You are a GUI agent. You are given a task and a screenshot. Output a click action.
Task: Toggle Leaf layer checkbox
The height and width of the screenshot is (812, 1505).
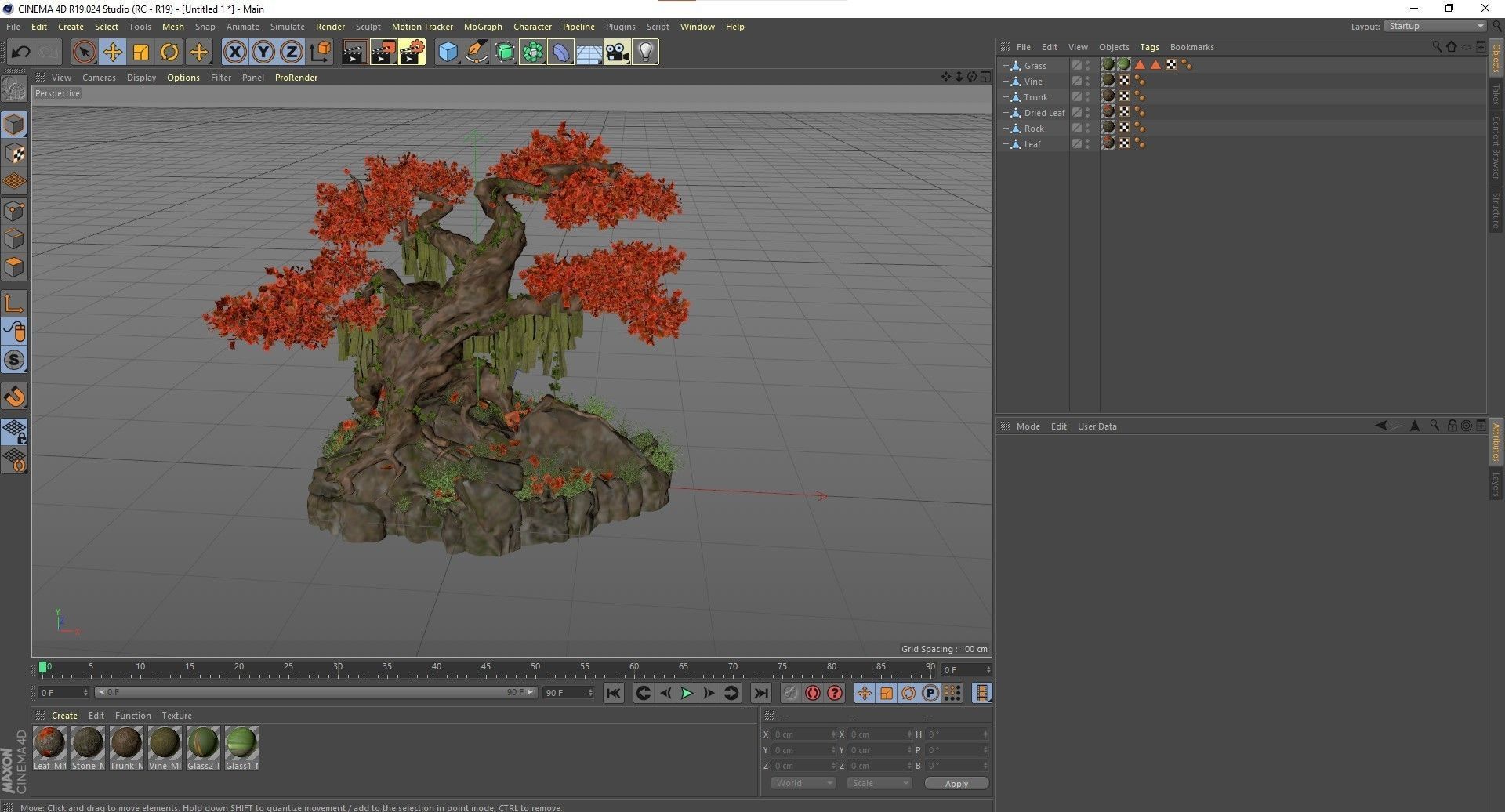tap(1077, 144)
